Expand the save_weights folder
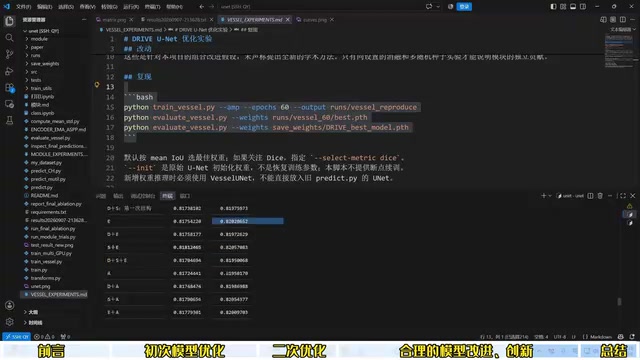Image resolution: width=640 pixels, height=360 pixels. pos(45,64)
